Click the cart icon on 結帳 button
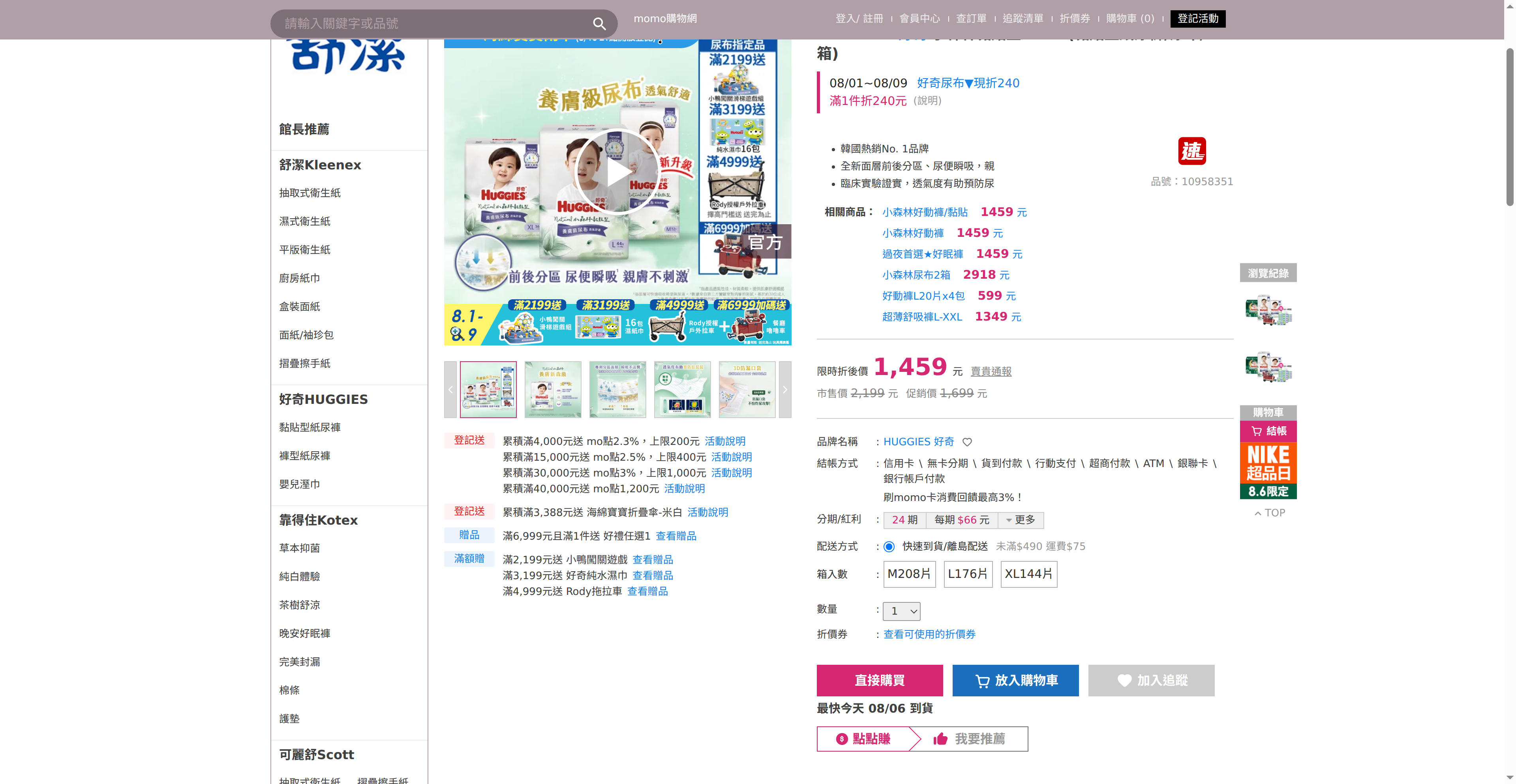The height and width of the screenshot is (784, 1516). (x=1257, y=431)
